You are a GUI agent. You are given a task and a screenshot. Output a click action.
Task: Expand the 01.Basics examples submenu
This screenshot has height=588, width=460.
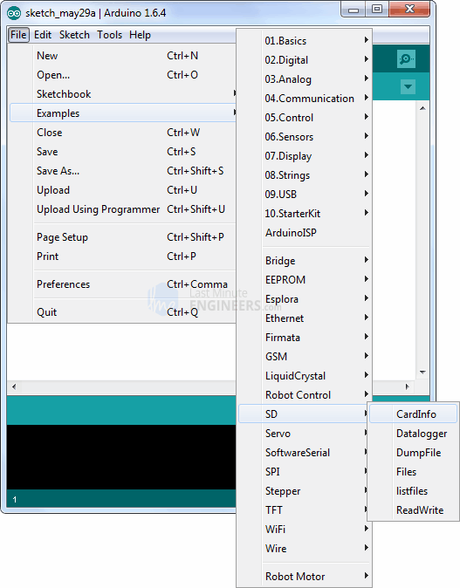tap(305, 40)
